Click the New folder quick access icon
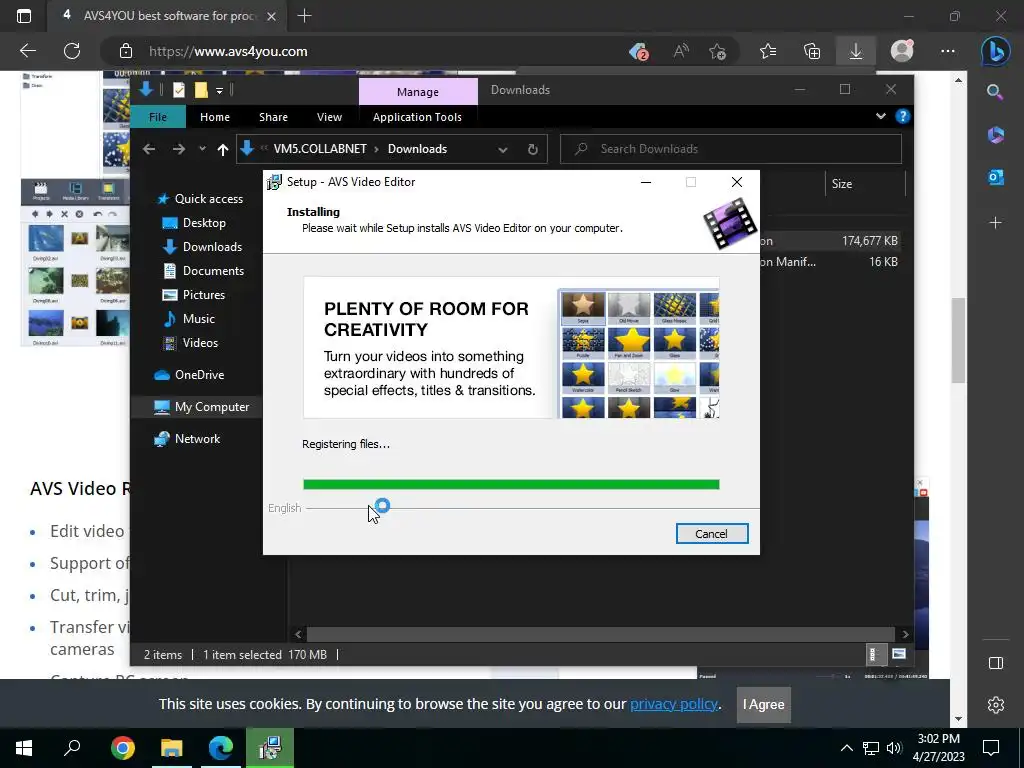This screenshot has height=768, width=1024. 201,90
